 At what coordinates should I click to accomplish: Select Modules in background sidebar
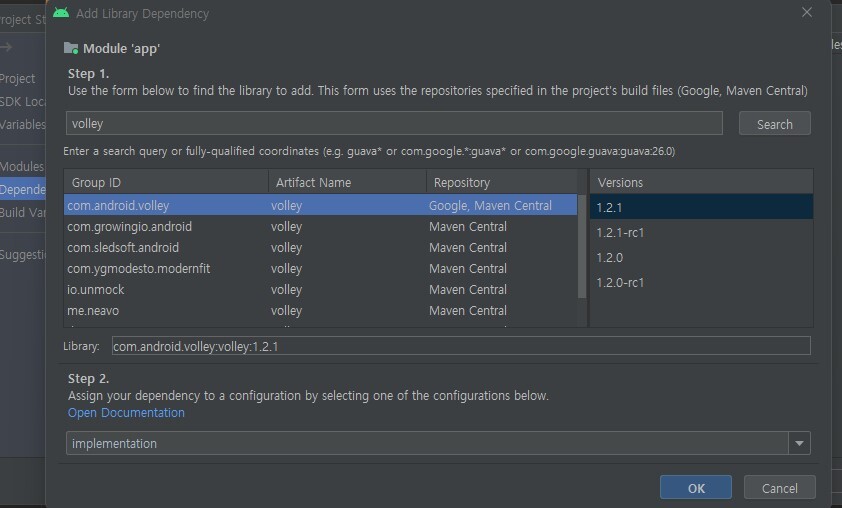22,166
